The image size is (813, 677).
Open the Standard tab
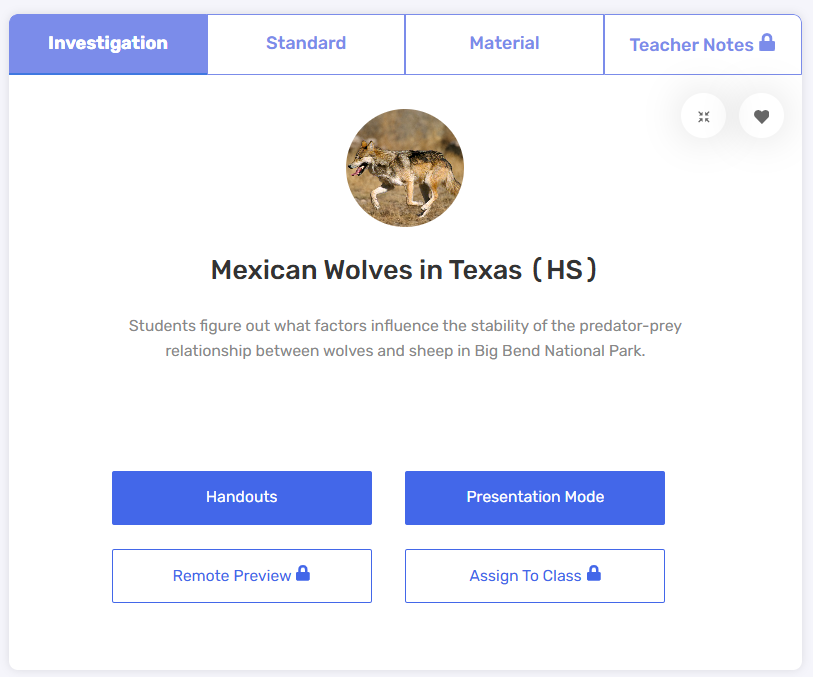click(306, 45)
